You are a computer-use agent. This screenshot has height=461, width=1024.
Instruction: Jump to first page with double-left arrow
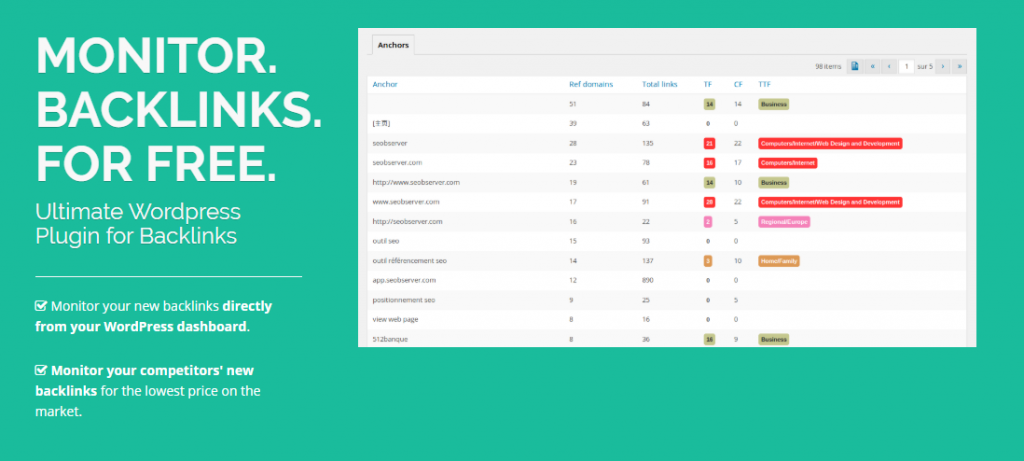[x=872, y=66]
